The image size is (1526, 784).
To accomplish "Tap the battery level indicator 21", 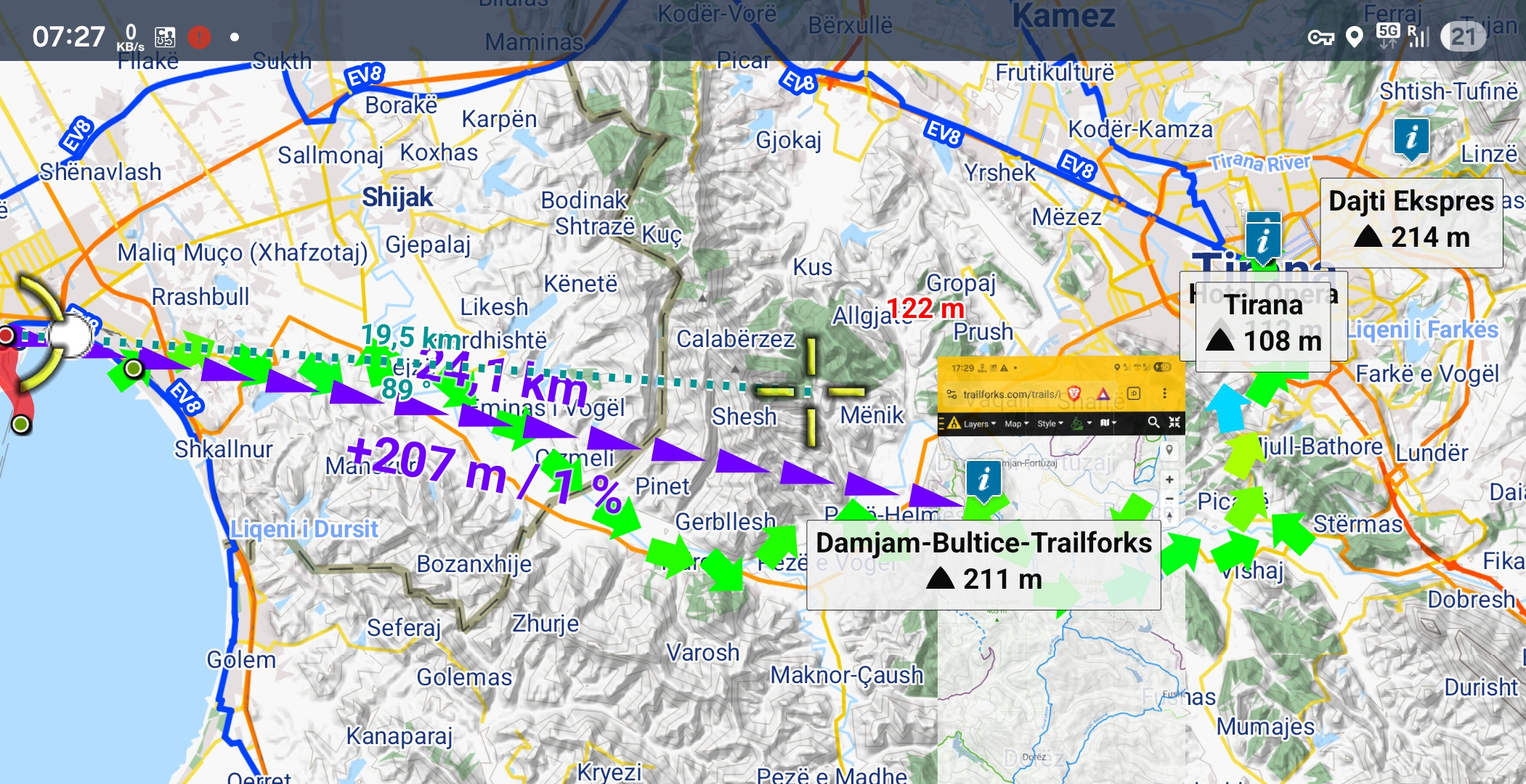I will pyautogui.click(x=1462, y=36).
